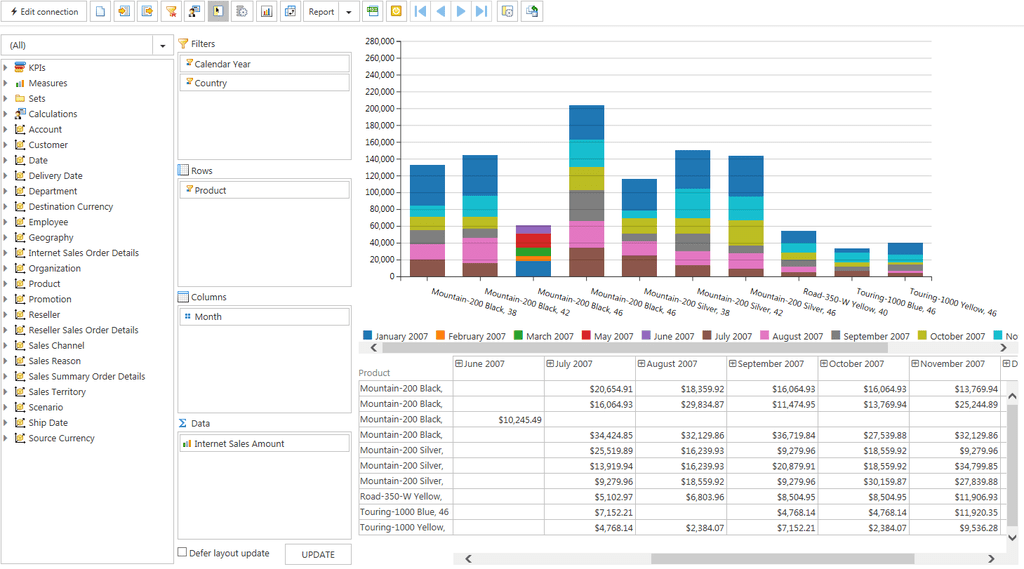Click the Internet Sales Amount data field

(x=264, y=444)
